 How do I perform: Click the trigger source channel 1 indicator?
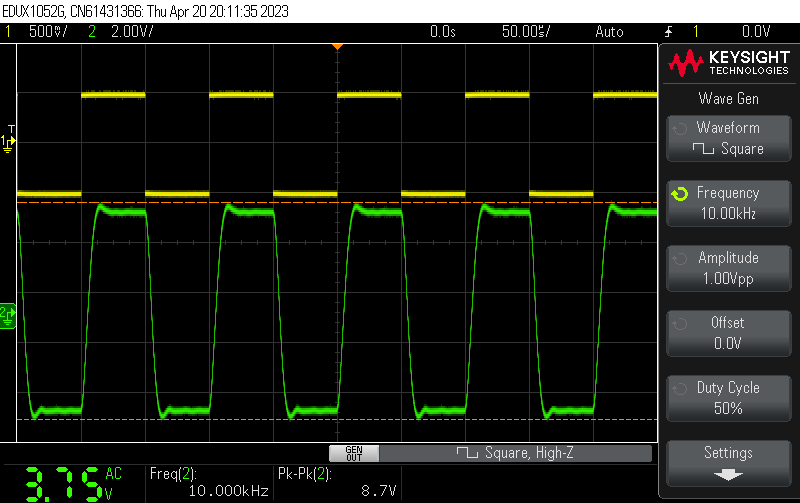point(695,32)
